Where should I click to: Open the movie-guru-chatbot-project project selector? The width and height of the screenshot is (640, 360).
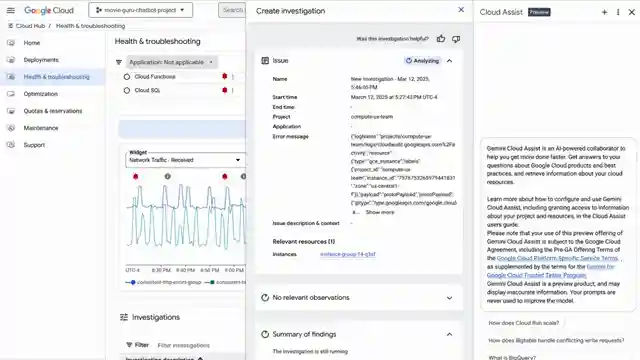point(140,10)
